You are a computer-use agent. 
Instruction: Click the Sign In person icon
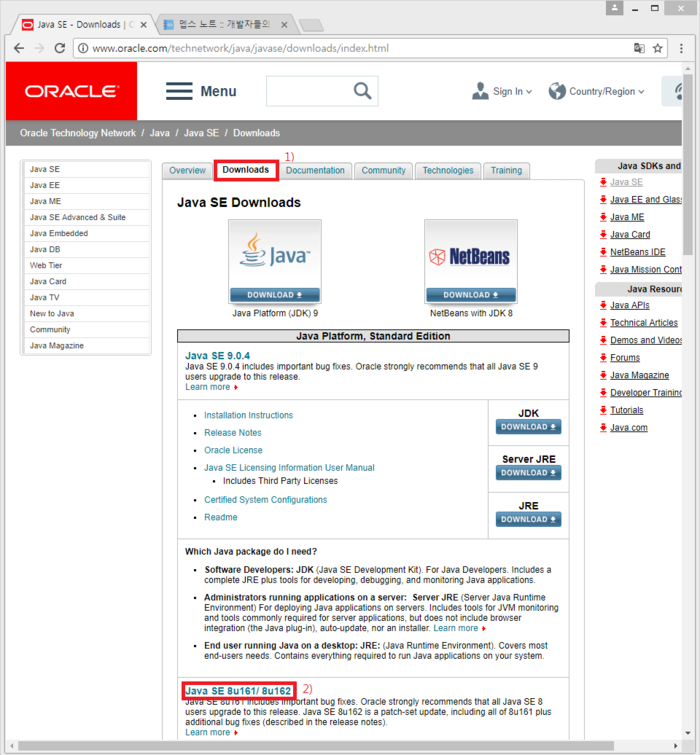(480, 91)
